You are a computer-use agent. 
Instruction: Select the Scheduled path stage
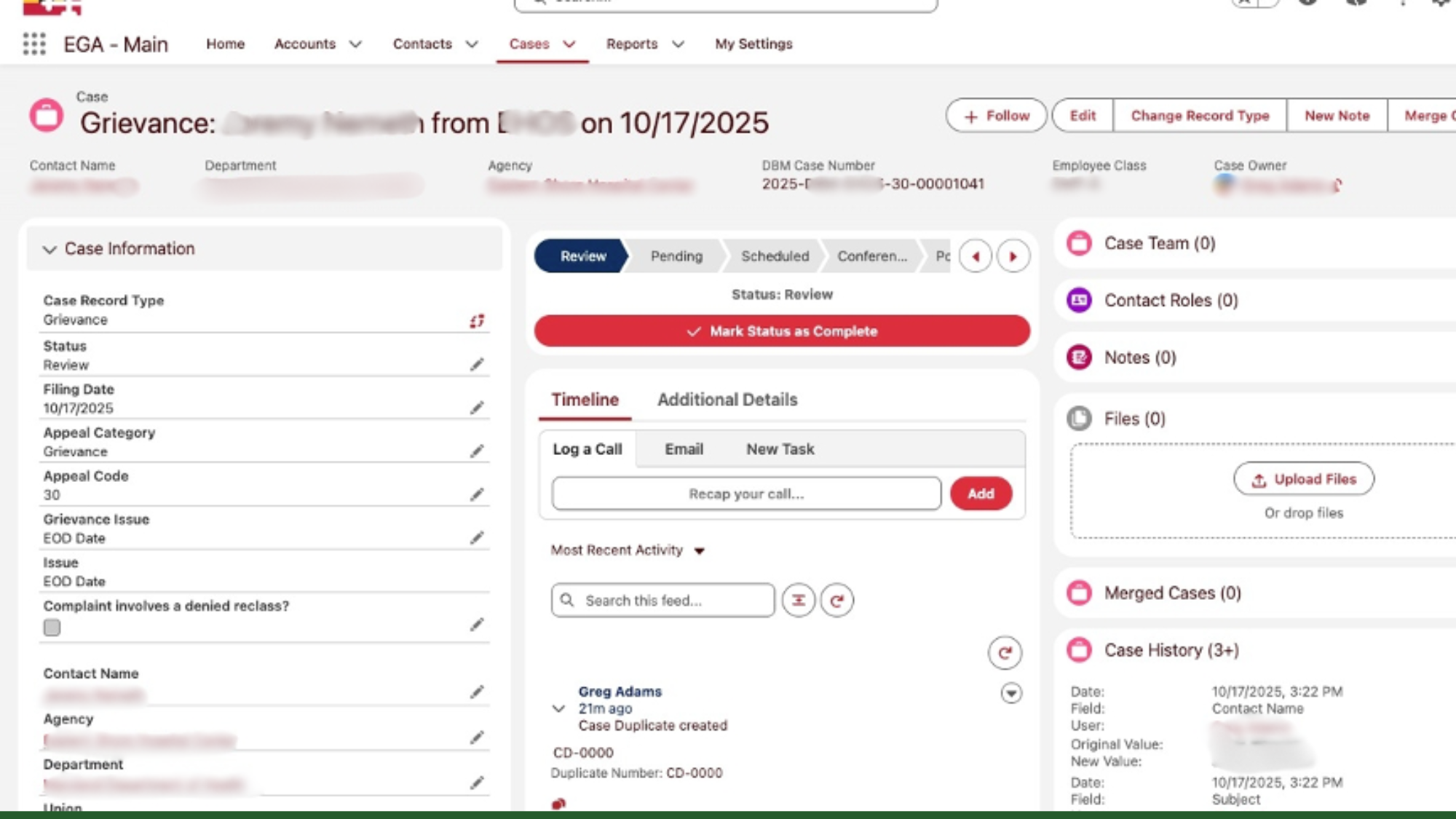click(775, 256)
